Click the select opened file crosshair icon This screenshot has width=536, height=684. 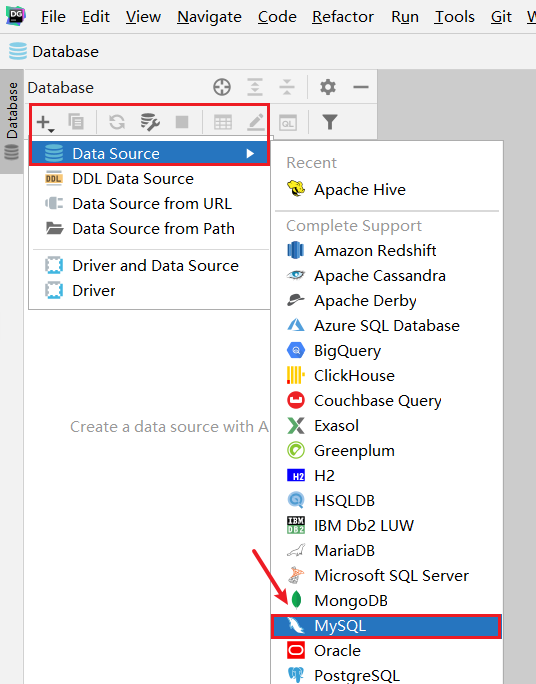pos(222,87)
